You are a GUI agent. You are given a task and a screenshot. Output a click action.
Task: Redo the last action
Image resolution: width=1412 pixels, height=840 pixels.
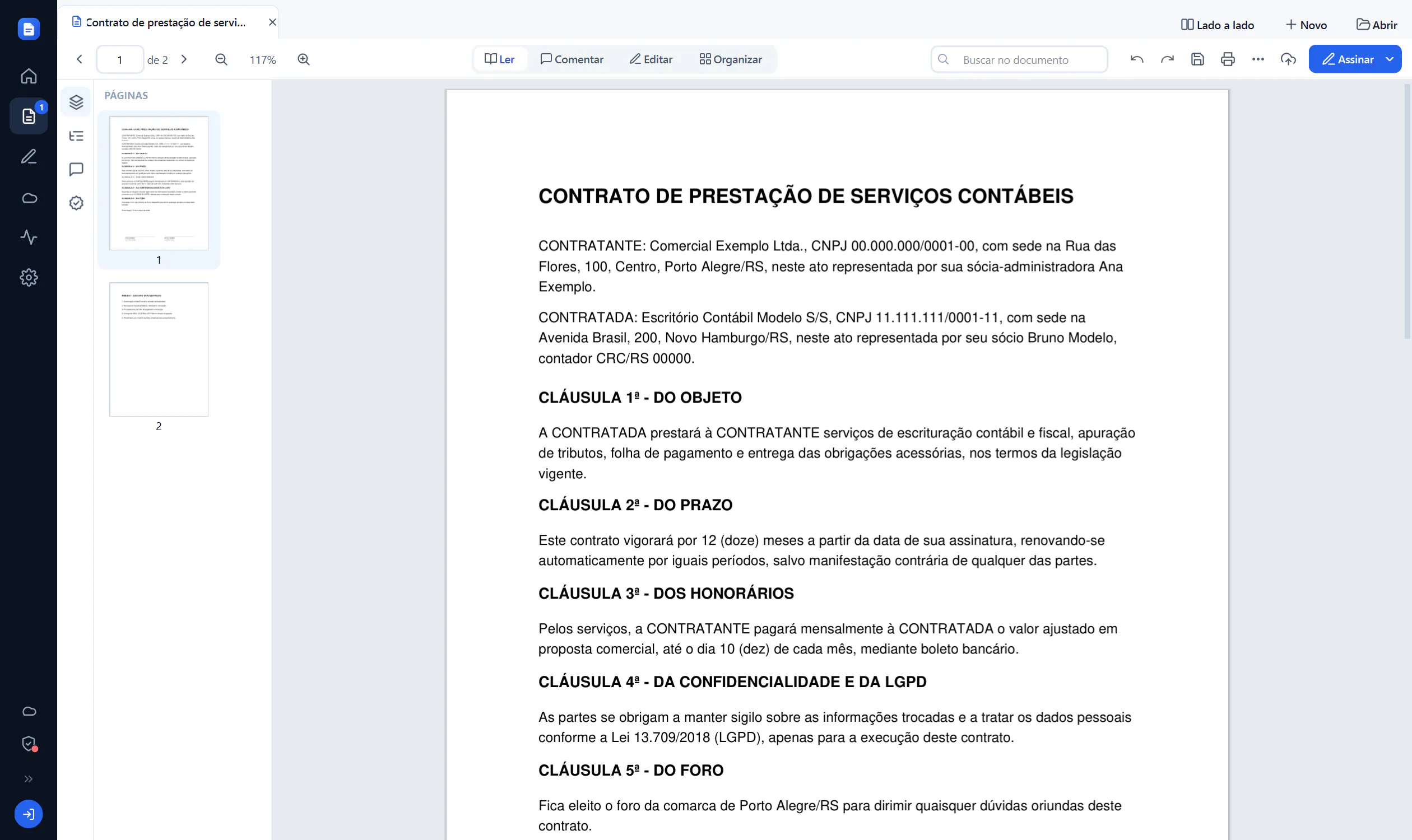tap(1167, 59)
